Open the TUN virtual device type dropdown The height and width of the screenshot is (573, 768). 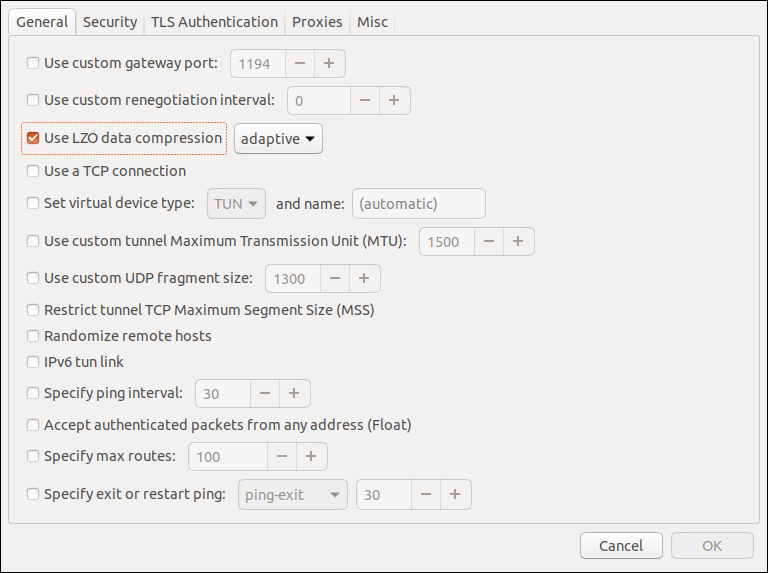236,204
